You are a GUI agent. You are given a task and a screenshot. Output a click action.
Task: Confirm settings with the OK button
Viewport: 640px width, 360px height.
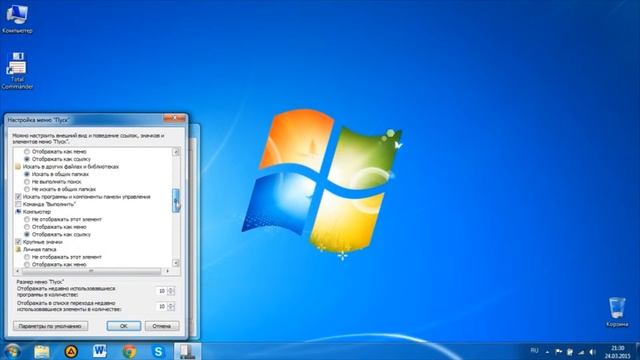tap(124, 326)
